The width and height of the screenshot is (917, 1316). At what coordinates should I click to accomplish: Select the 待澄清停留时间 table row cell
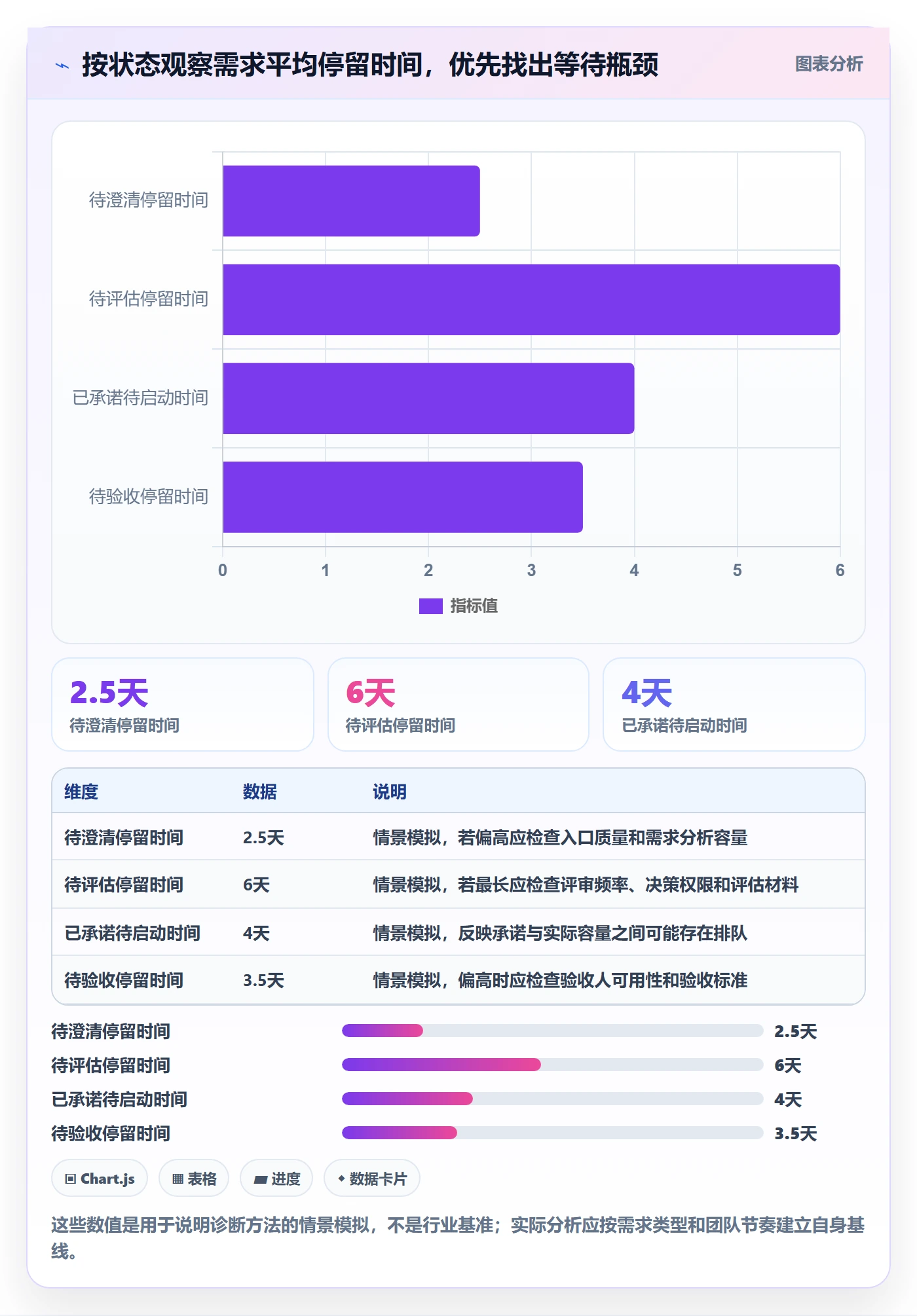[124, 837]
